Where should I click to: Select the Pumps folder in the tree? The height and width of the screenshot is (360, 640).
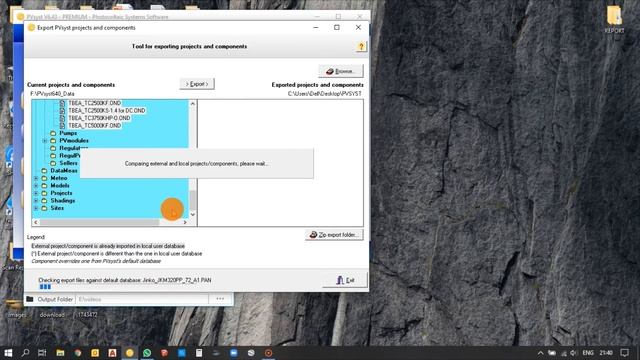68,133
